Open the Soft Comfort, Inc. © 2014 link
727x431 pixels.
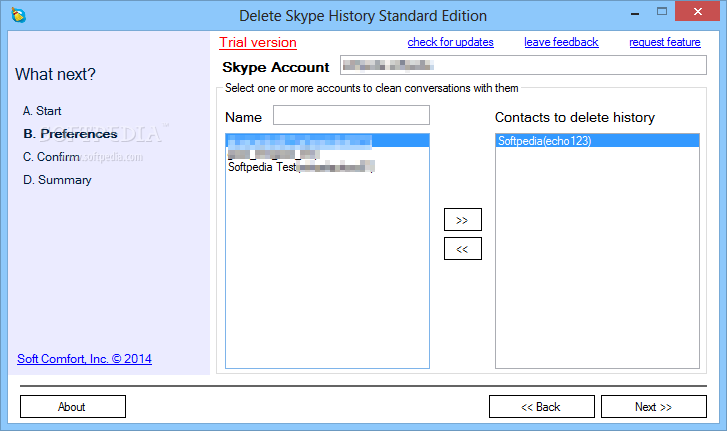(84, 359)
